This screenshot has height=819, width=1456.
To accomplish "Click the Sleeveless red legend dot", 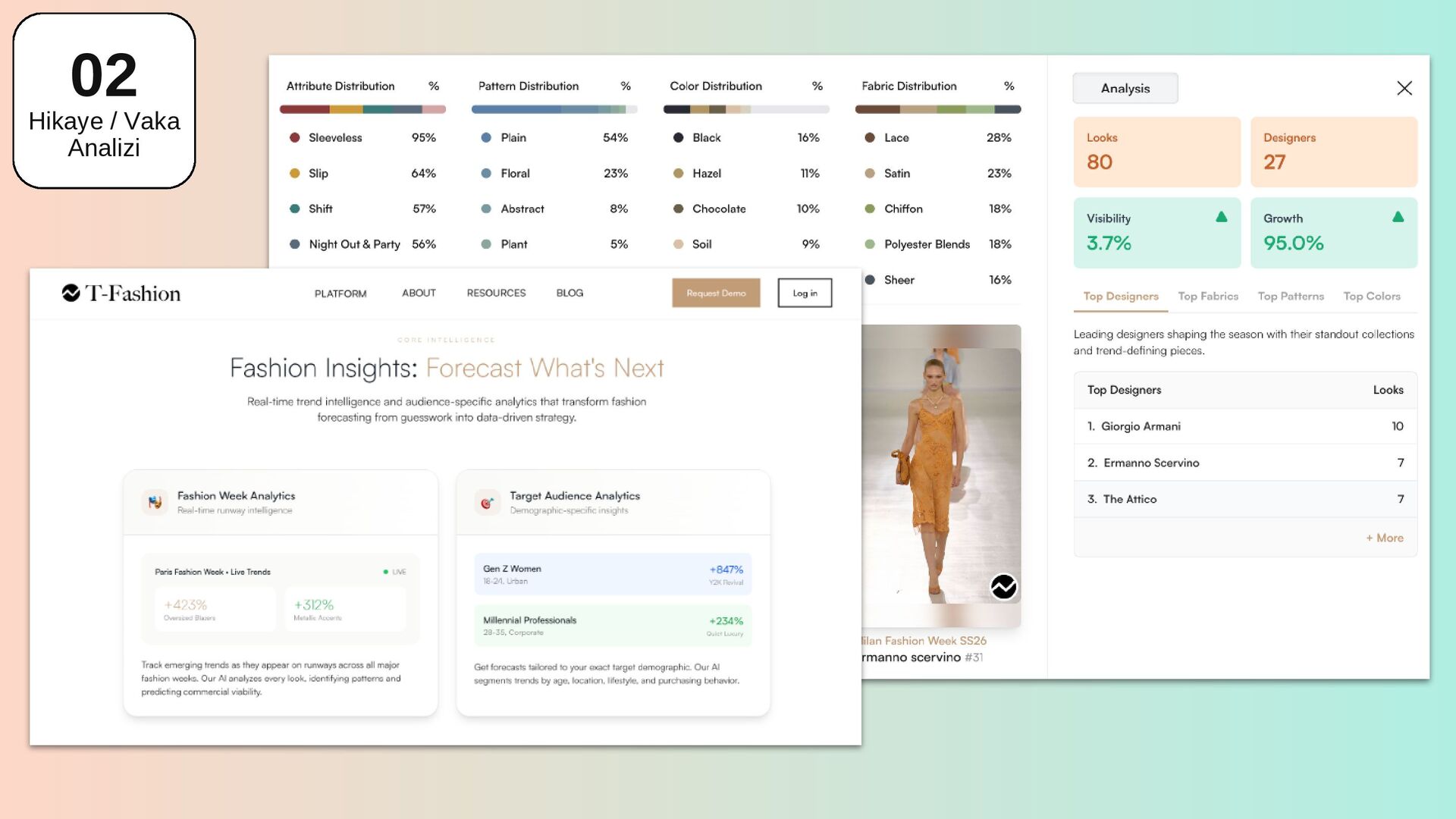I will coord(294,137).
